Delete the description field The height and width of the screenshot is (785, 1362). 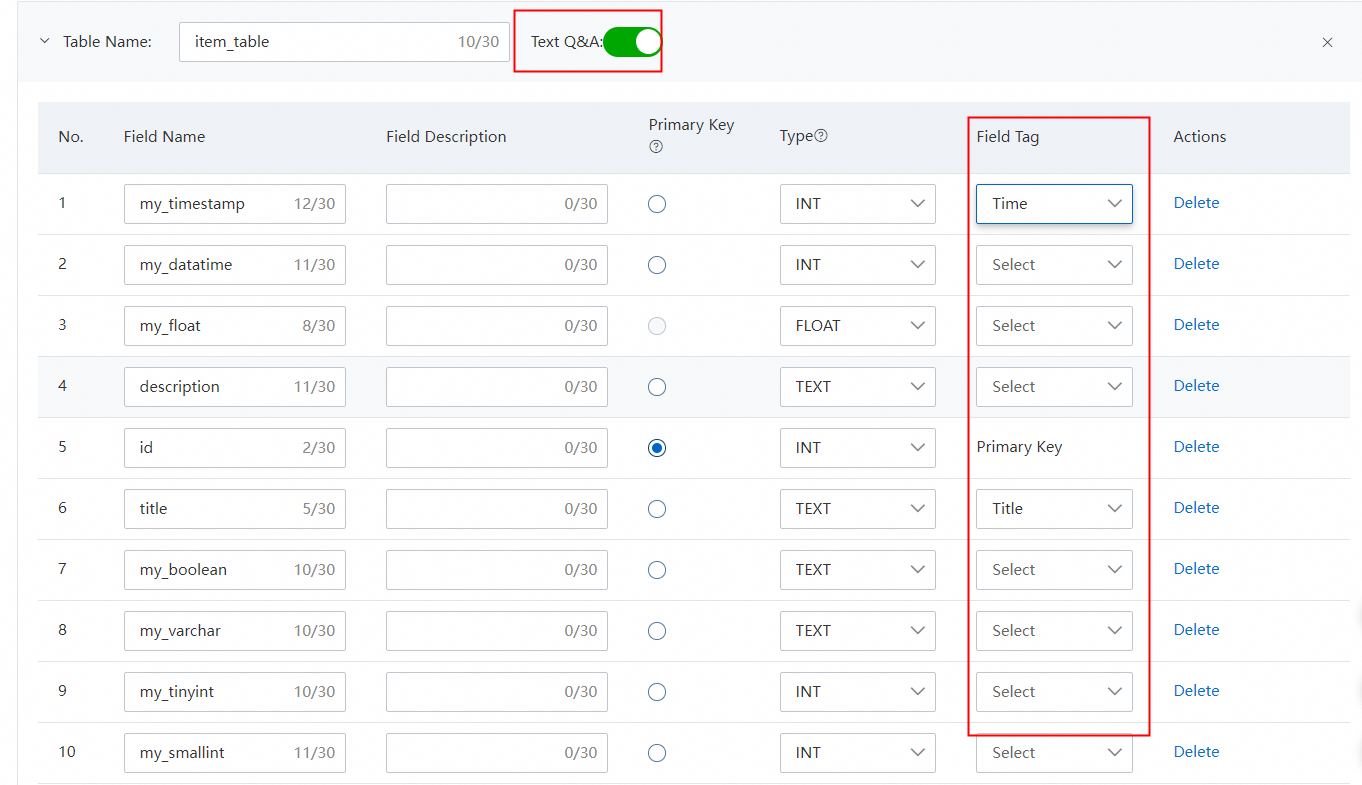[x=1196, y=386]
